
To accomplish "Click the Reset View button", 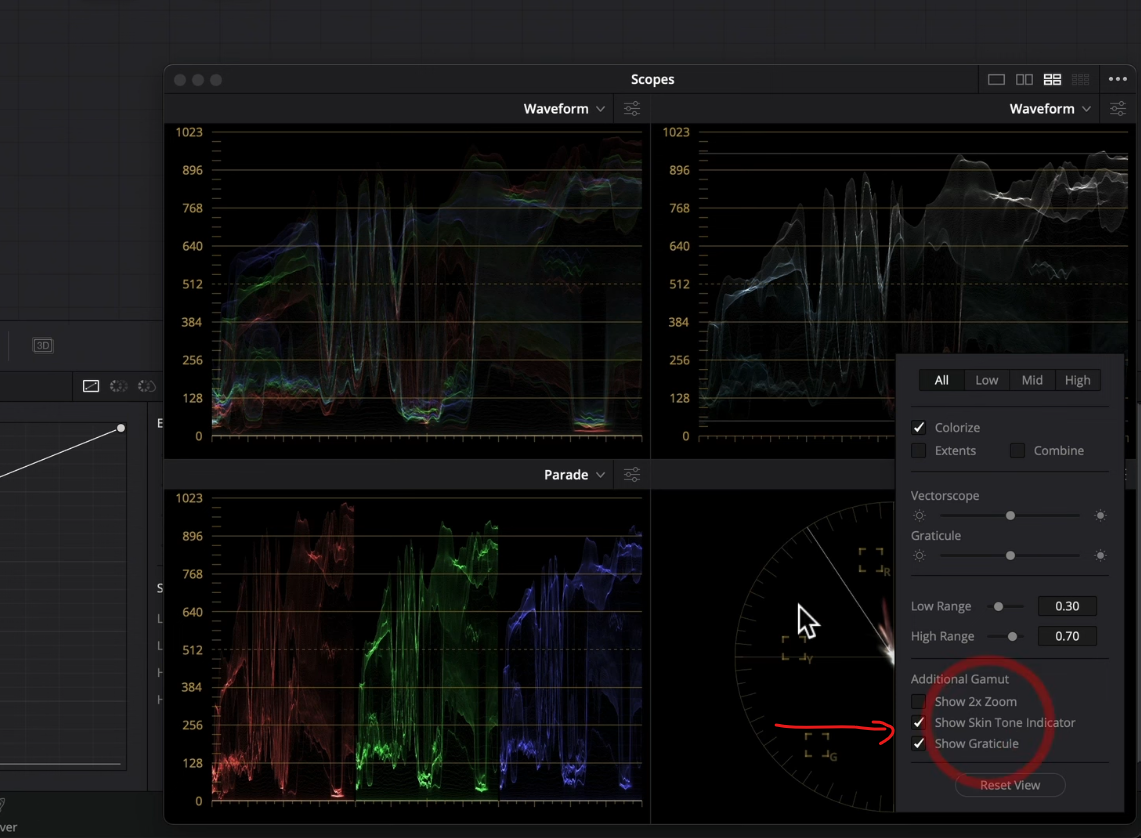I will click(x=1010, y=785).
